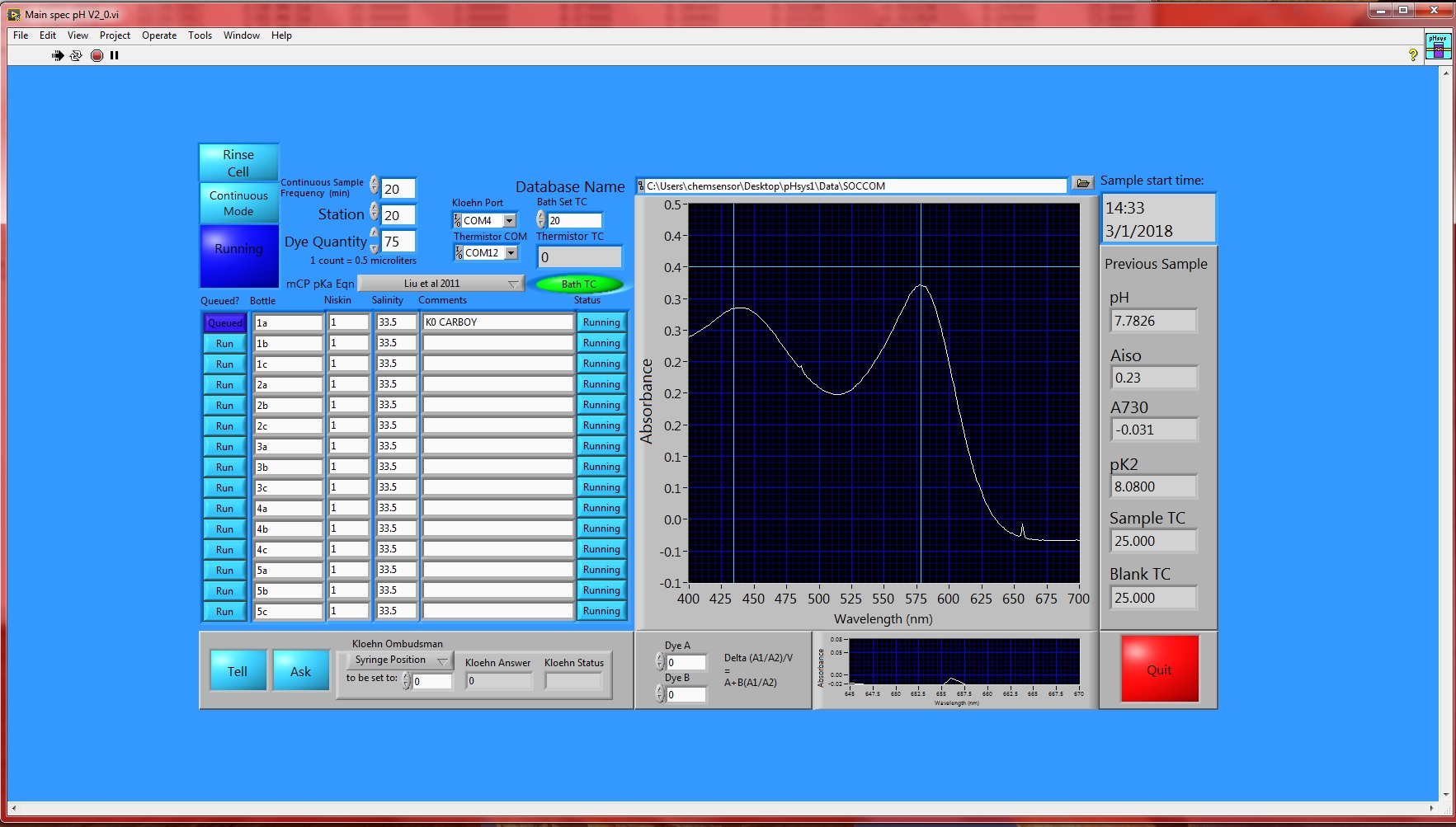Toggle the Run button for bottle 1b

tap(225, 343)
